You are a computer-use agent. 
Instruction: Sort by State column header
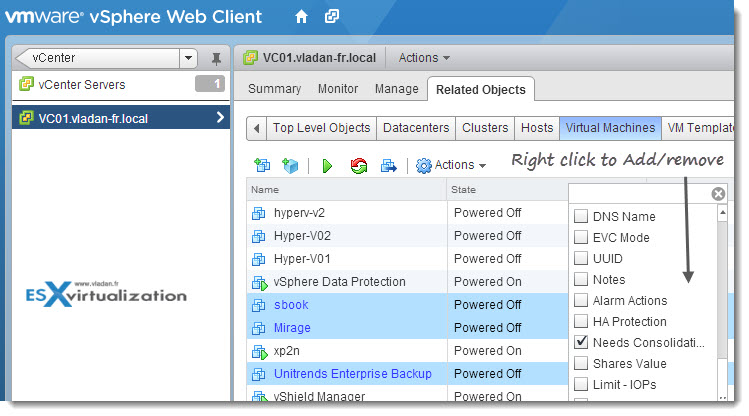pos(507,190)
